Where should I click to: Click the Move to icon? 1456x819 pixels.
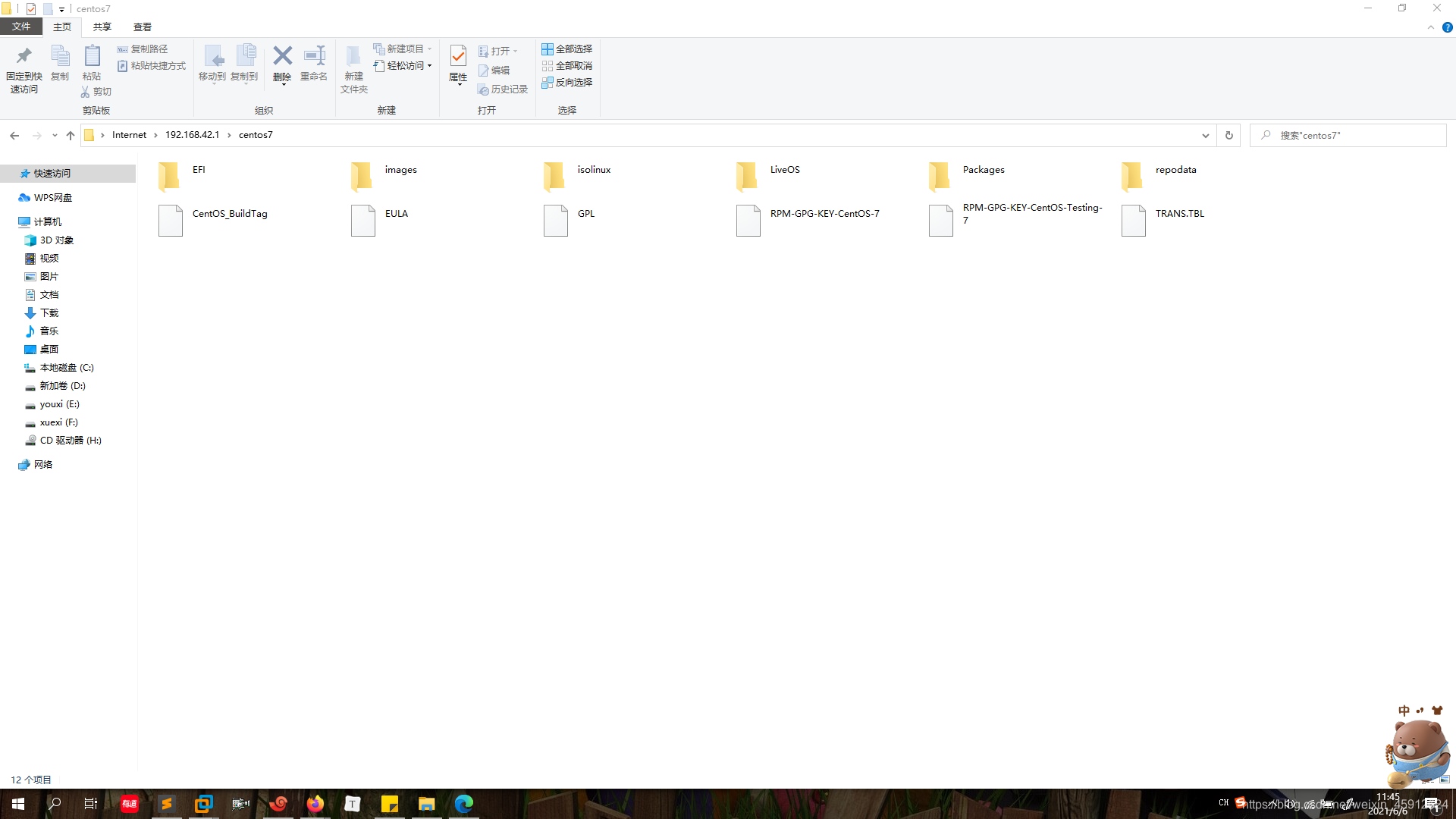point(212,55)
